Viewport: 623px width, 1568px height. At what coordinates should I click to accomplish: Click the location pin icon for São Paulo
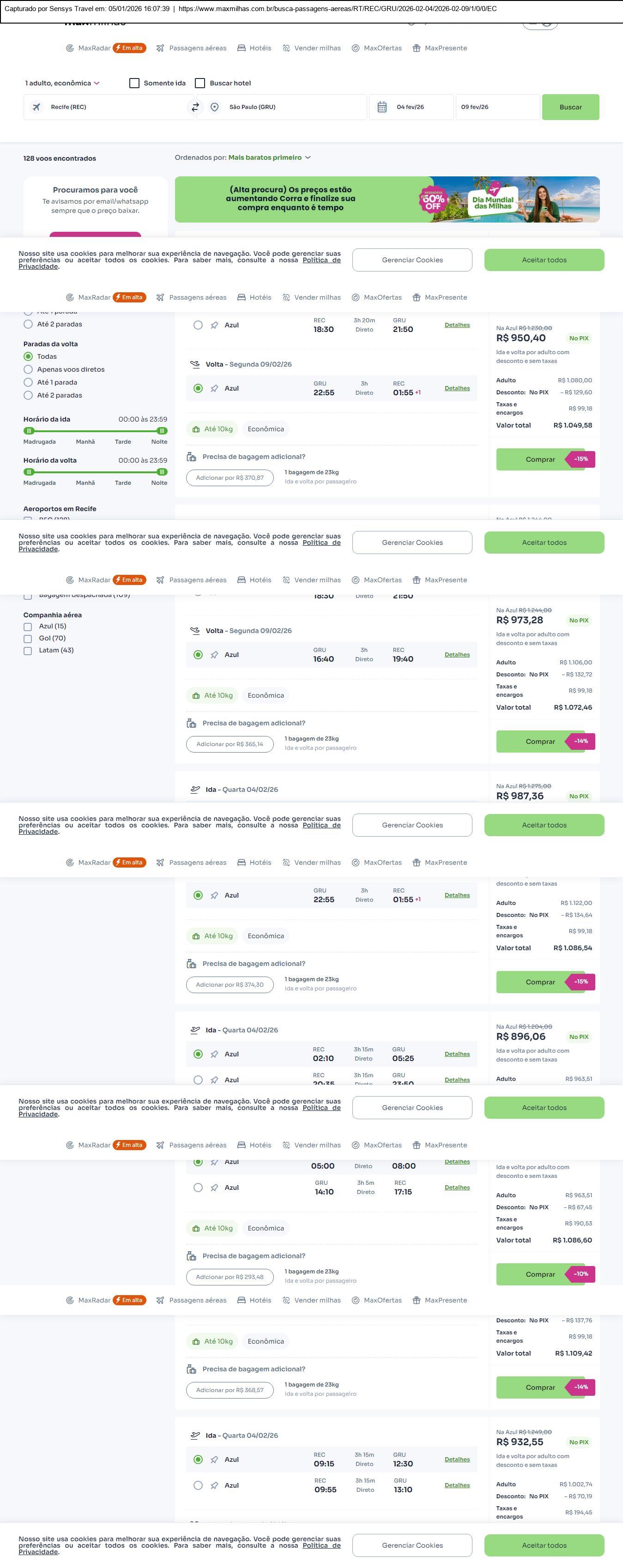(x=214, y=107)
